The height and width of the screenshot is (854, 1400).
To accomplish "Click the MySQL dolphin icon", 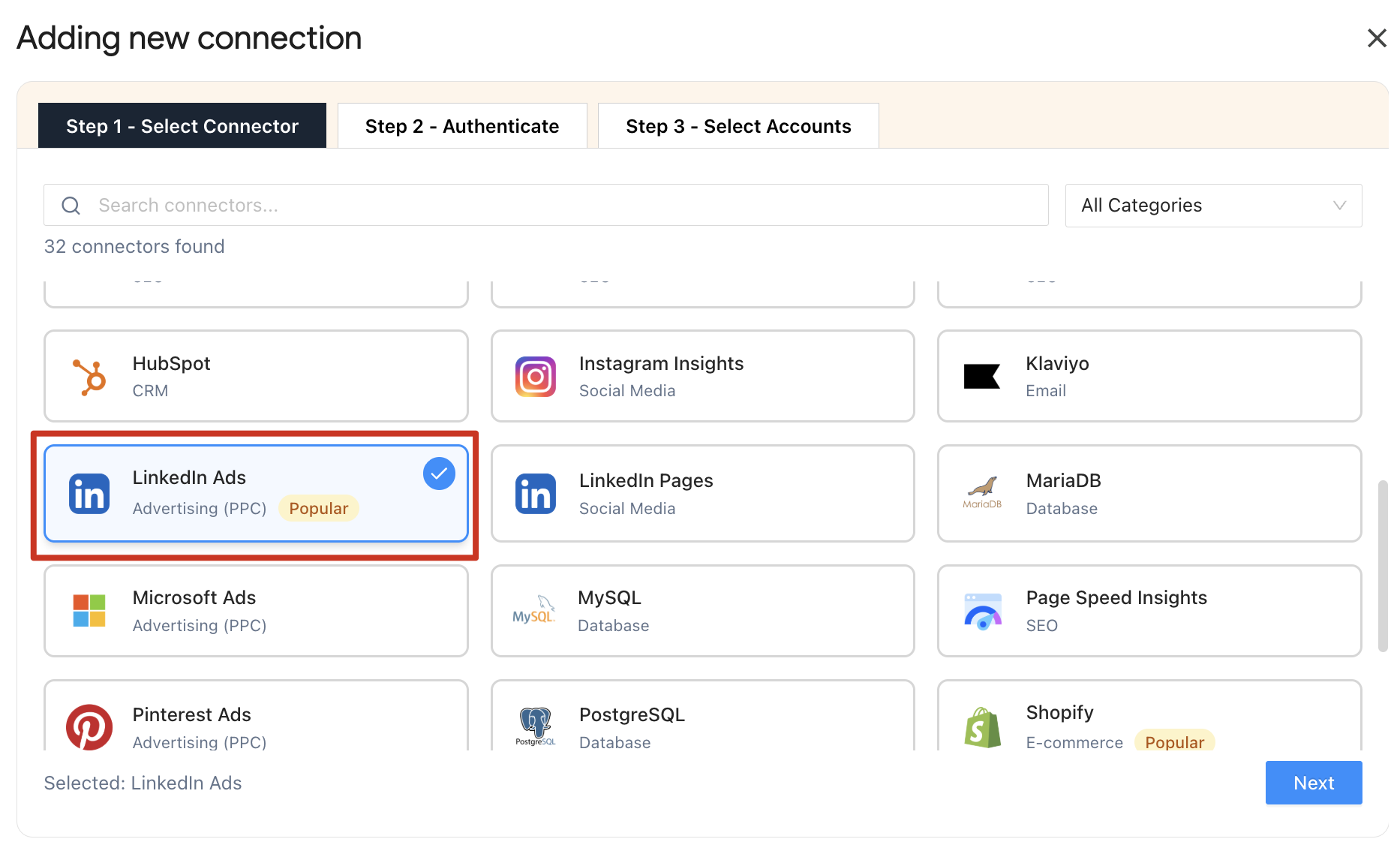I will tap(533, 611).
